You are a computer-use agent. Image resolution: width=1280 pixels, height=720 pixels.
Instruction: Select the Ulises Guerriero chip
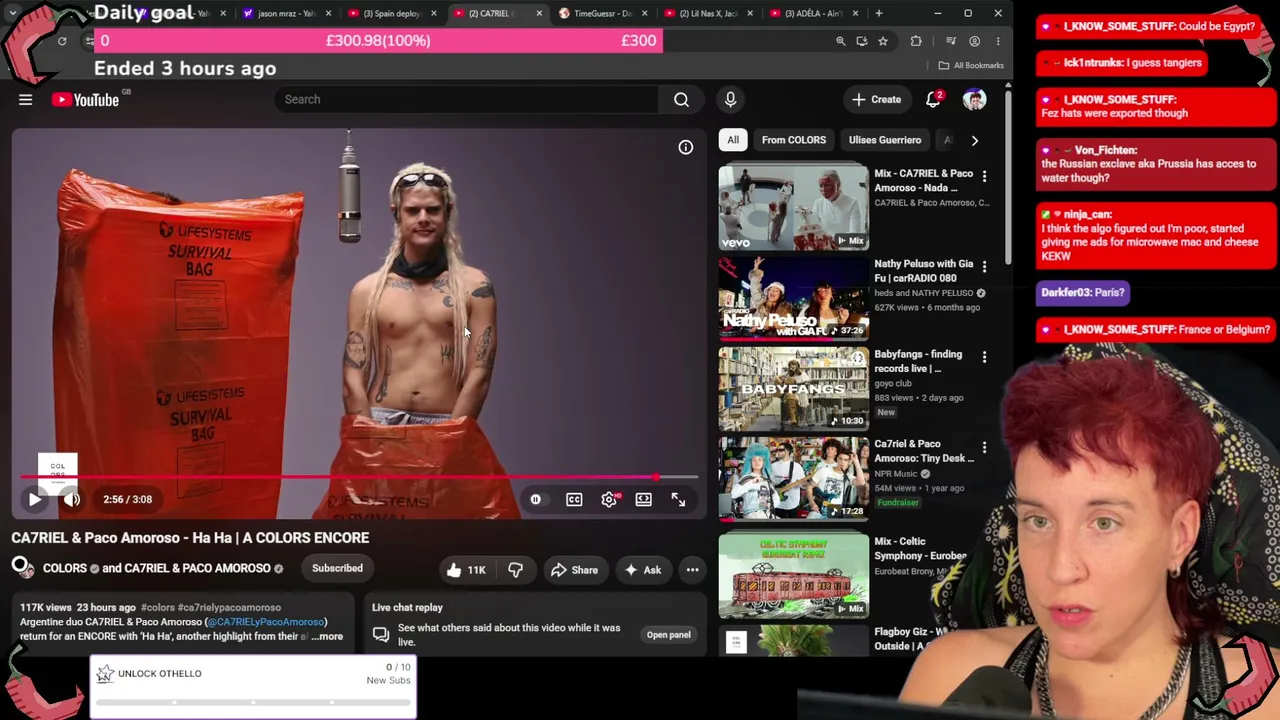[x=885, y=140]
